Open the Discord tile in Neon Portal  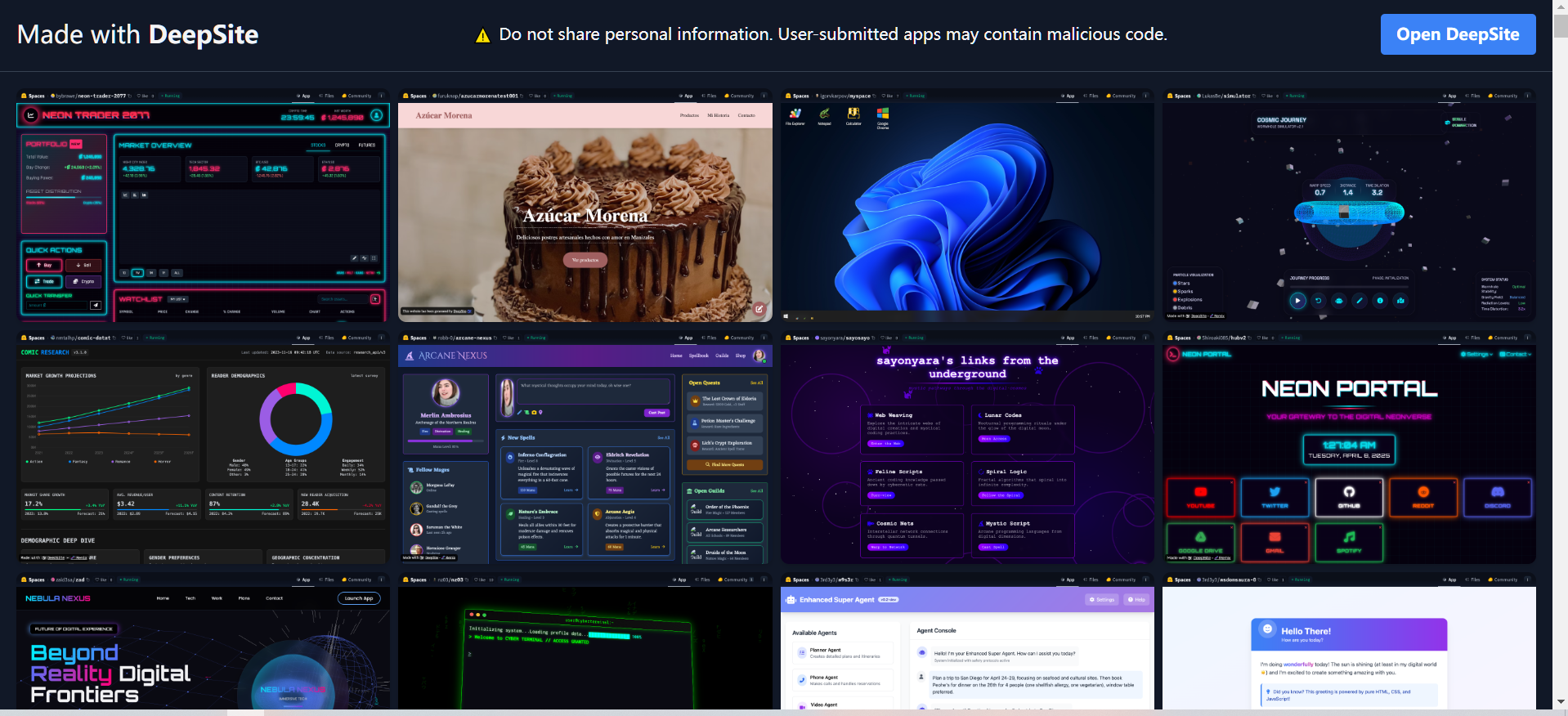(1498, 498)
